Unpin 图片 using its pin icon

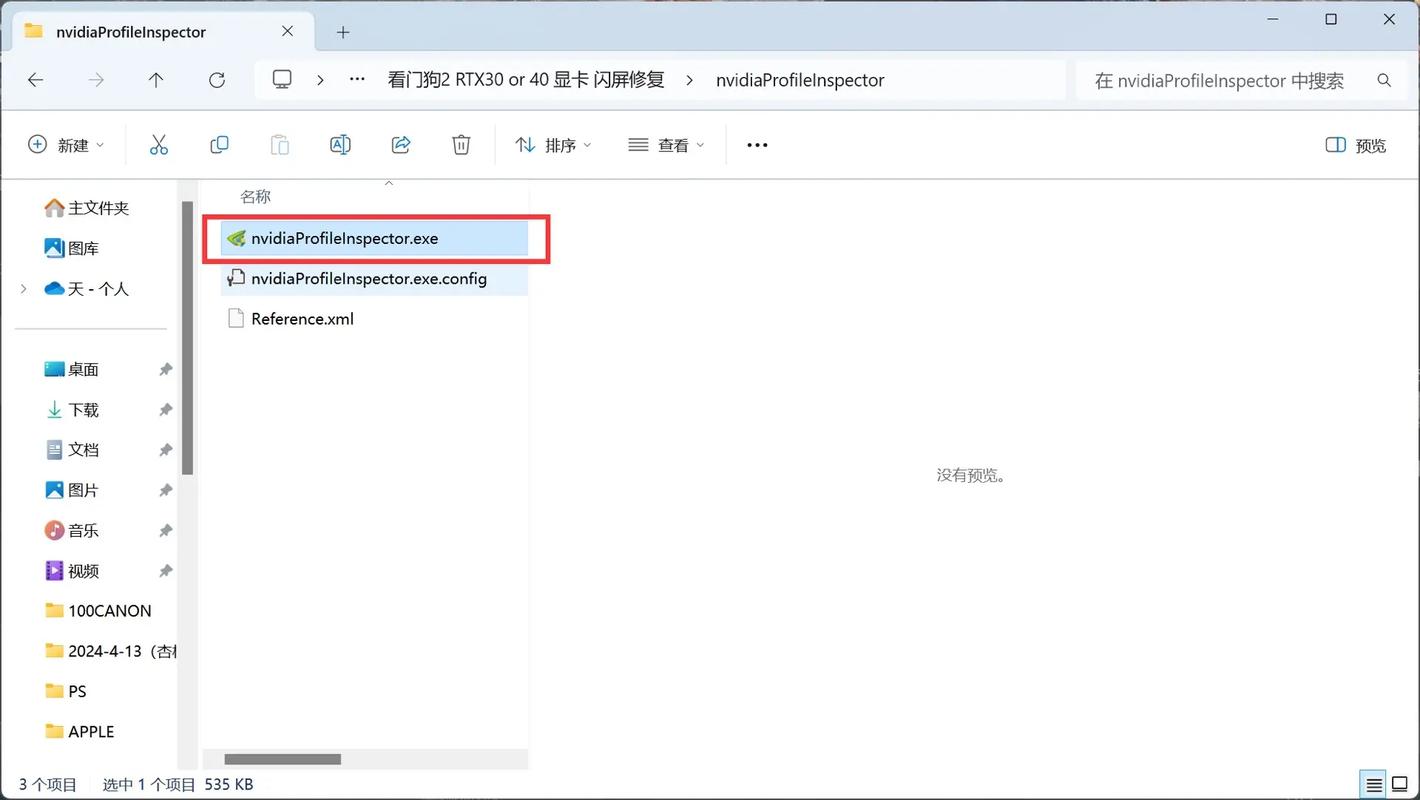[x=166, y=490]
